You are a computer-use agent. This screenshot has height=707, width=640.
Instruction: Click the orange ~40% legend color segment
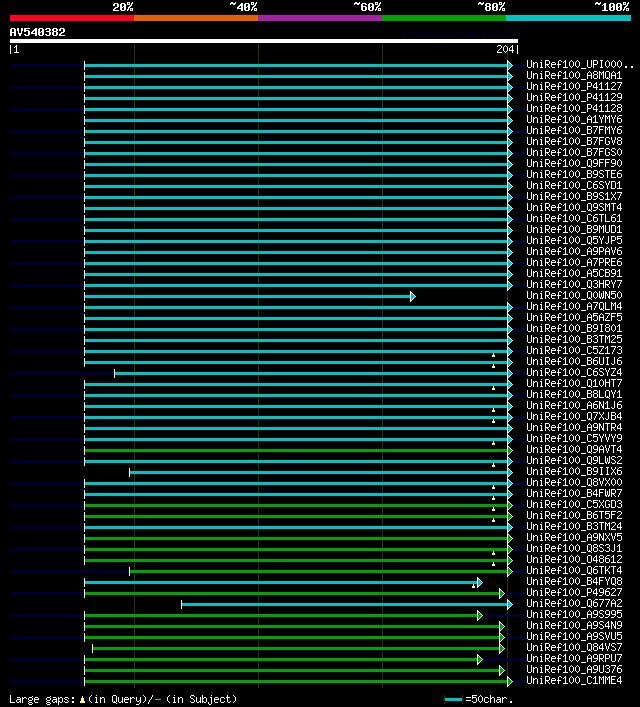196,18
